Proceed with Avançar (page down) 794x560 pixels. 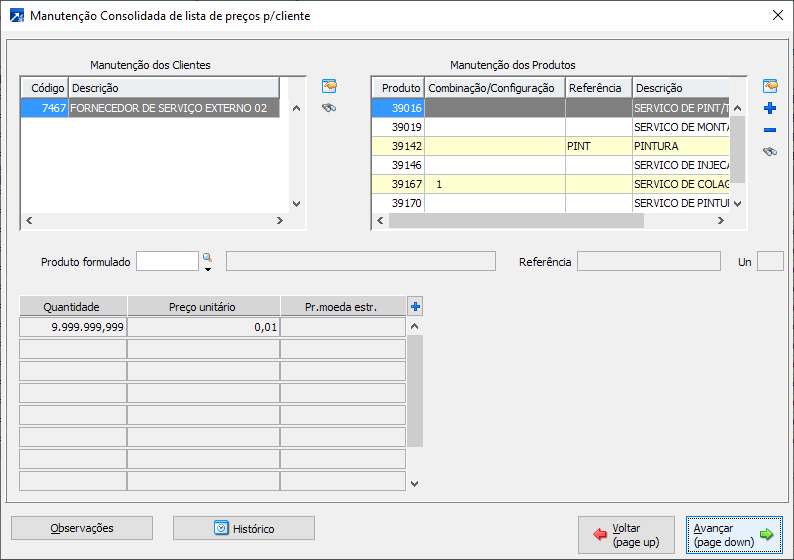pyautogui.click(x=735, y=535)
